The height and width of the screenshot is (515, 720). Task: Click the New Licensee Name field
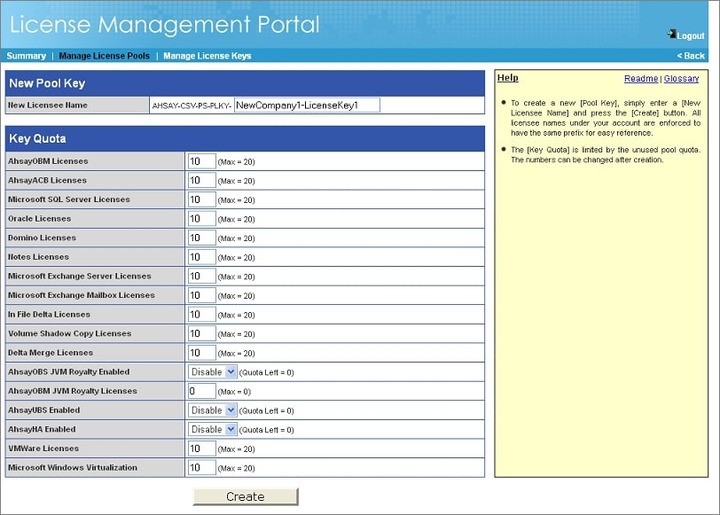306,104
